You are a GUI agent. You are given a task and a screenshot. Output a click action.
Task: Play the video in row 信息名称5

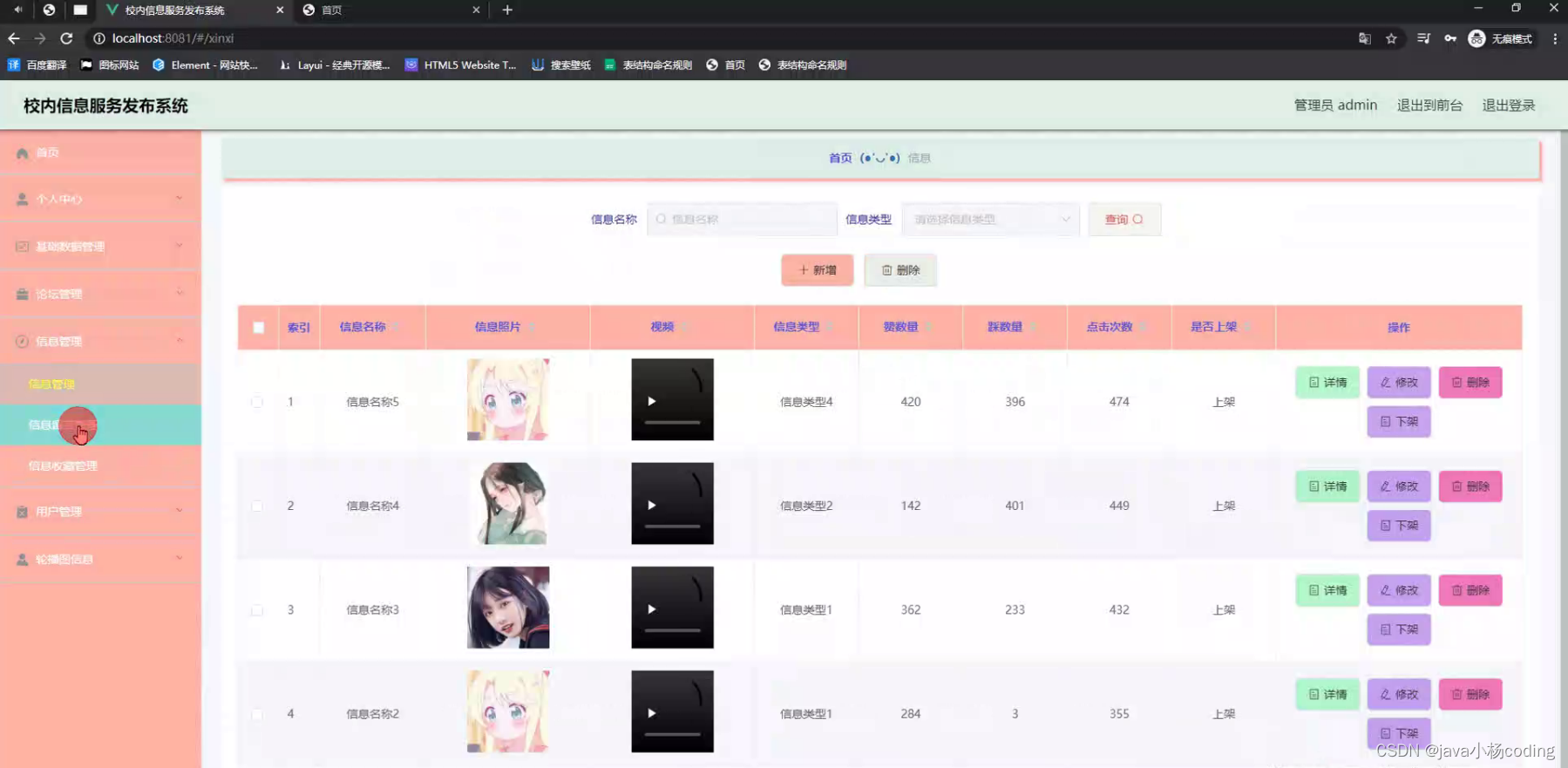pos(652,401)
